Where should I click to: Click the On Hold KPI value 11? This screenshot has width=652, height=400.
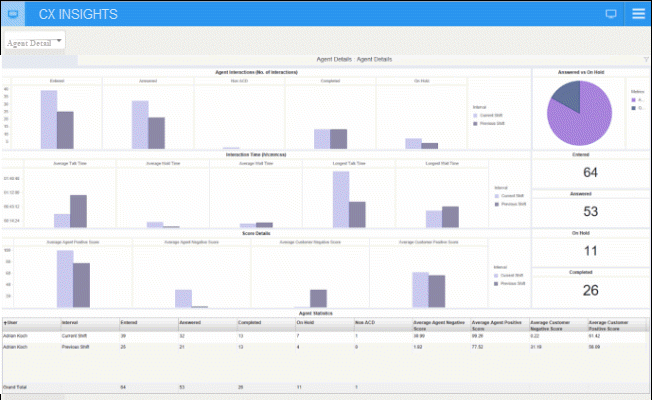pos(589,250)
